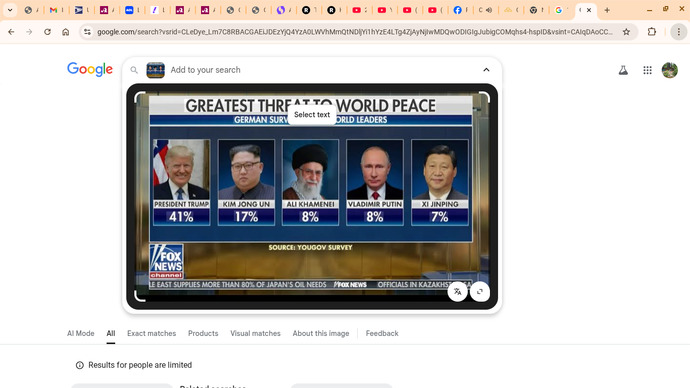
Task: Select the All results tab
Action: 110,333
